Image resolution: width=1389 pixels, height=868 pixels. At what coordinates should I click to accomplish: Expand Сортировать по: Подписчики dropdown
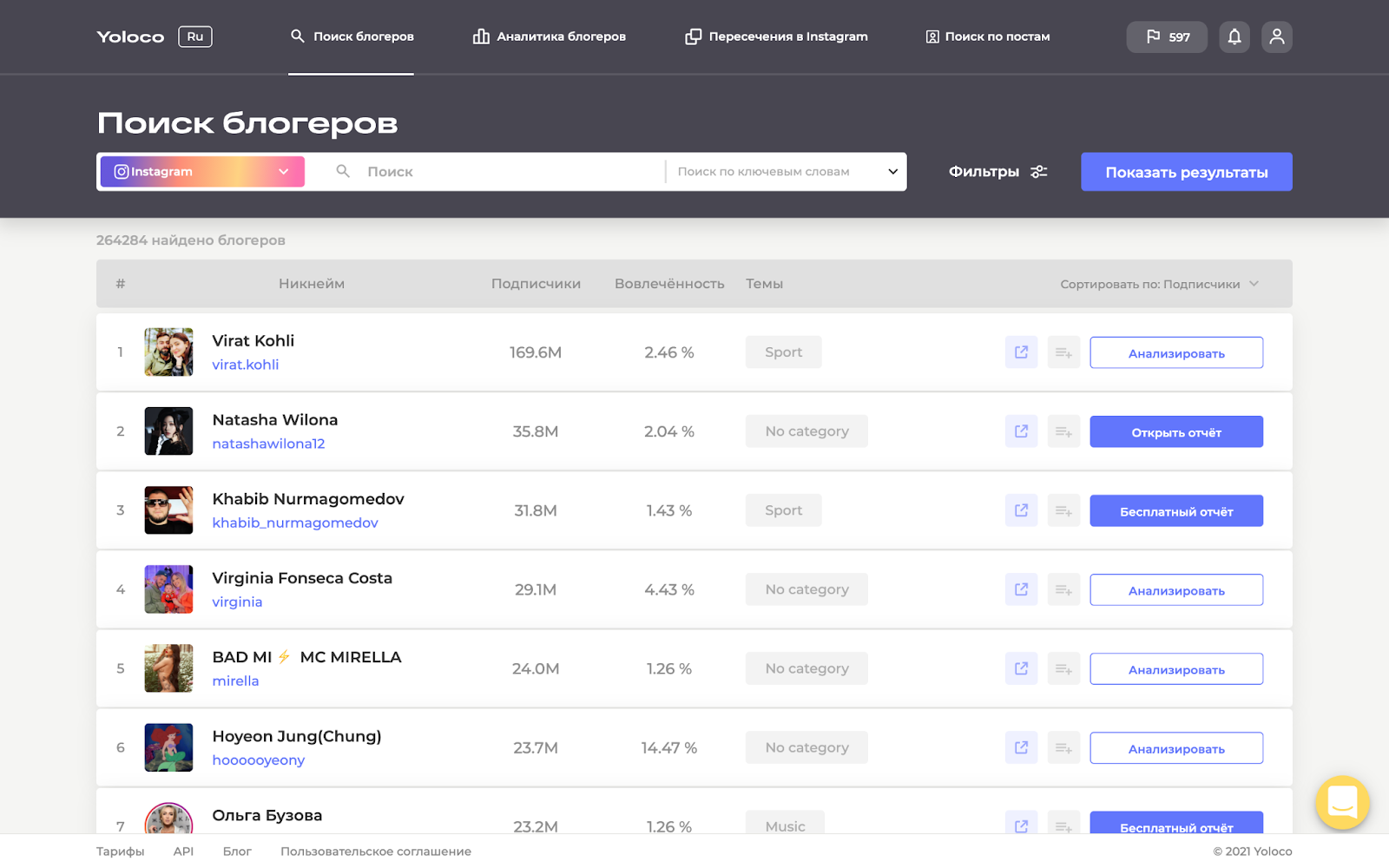pos(1159,284)
